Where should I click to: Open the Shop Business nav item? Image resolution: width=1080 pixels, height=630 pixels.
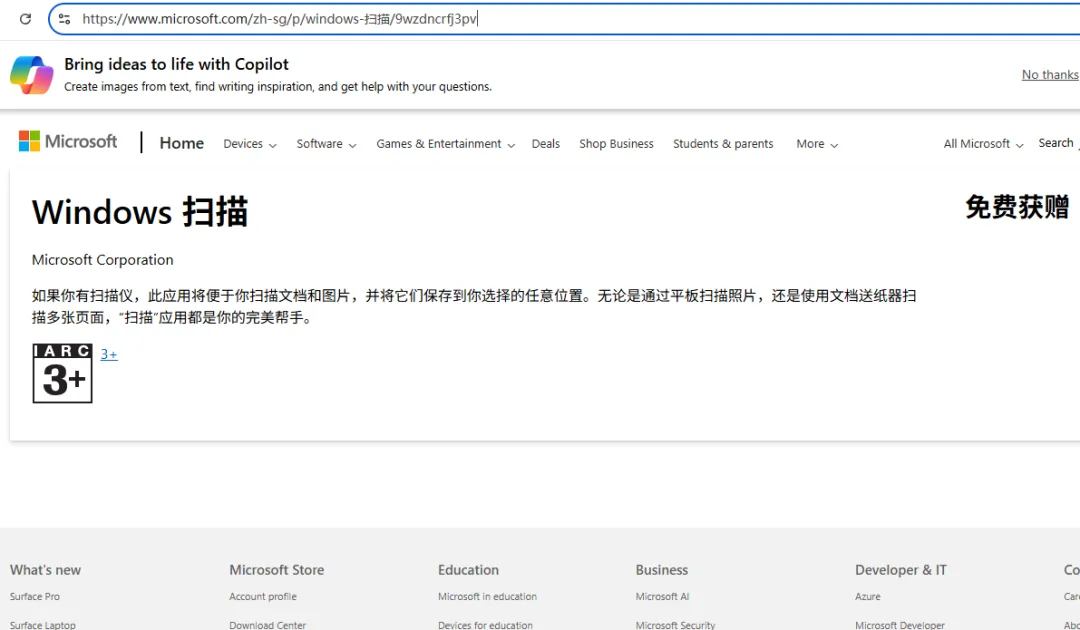coord(616,144)
